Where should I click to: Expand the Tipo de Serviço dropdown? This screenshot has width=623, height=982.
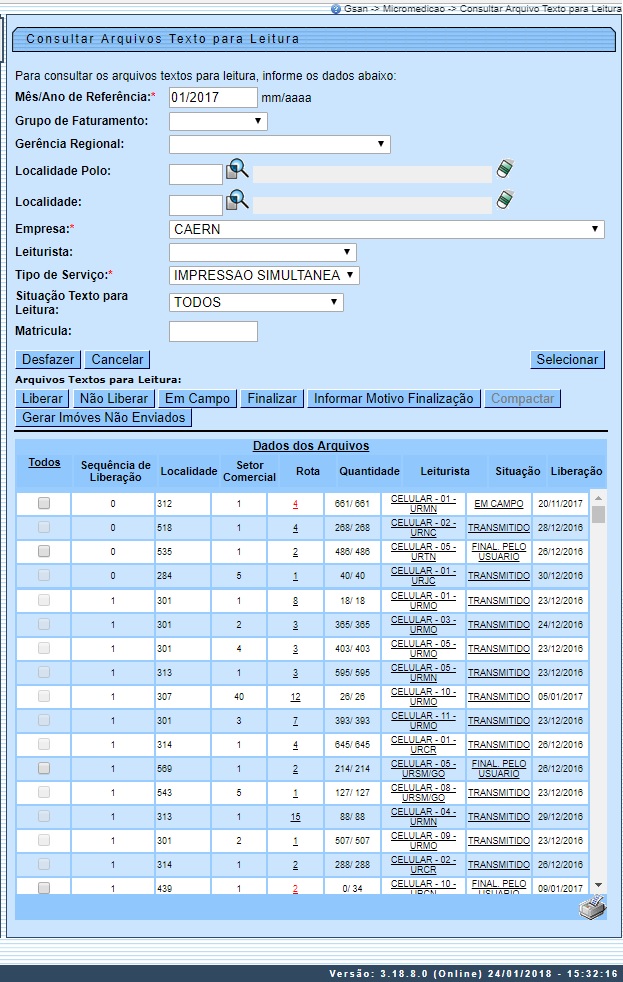264,275
